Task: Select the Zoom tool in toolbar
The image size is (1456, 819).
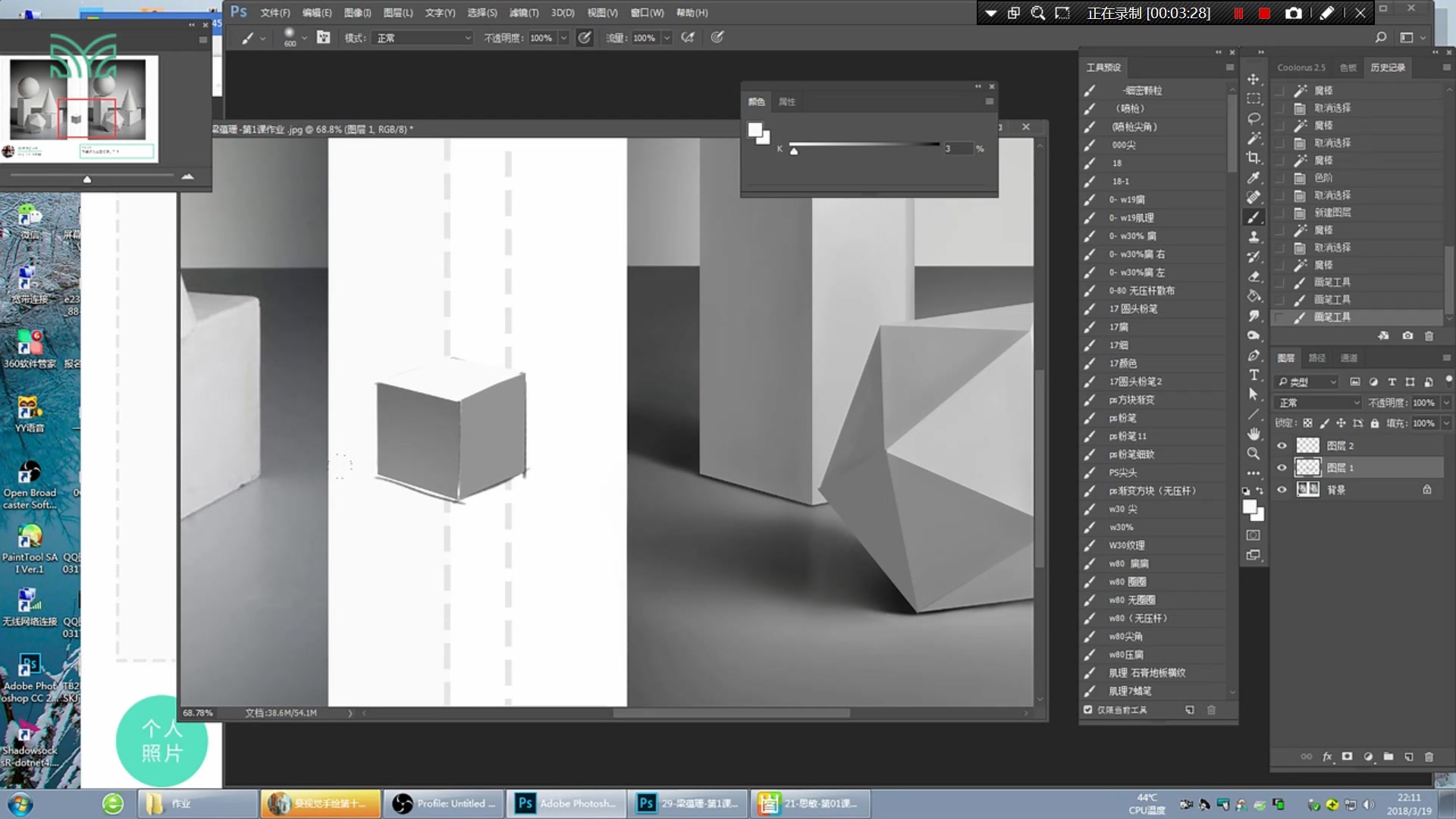Action: (1254, 453)
